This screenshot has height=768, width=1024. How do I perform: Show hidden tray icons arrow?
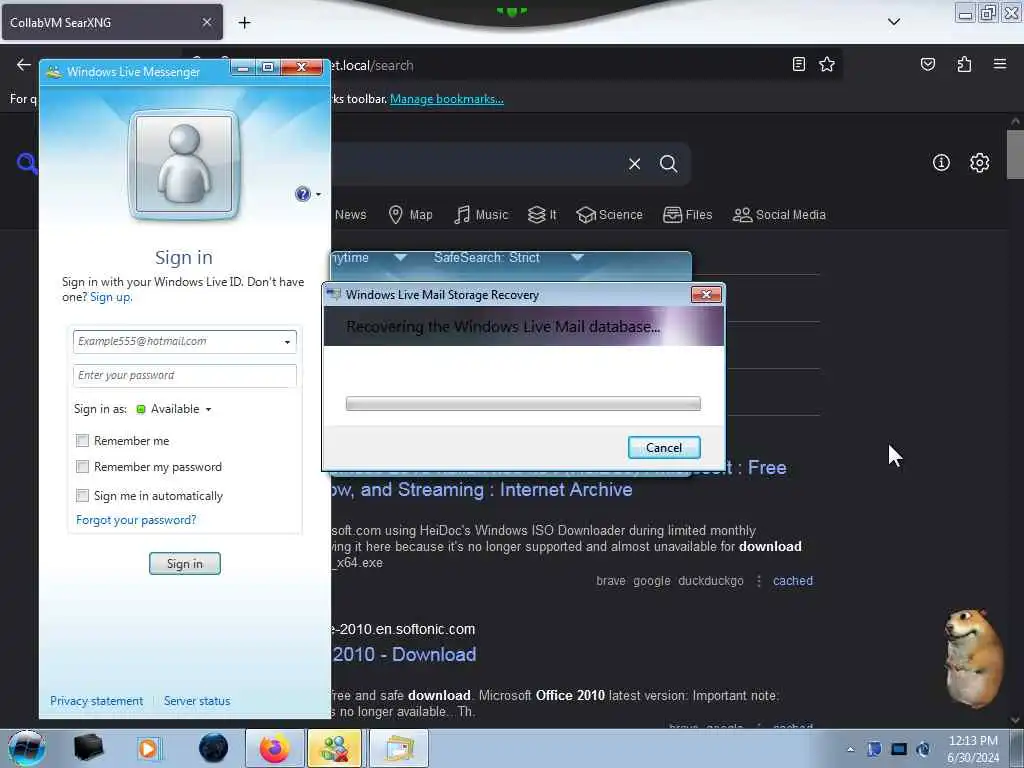(850, 749)
